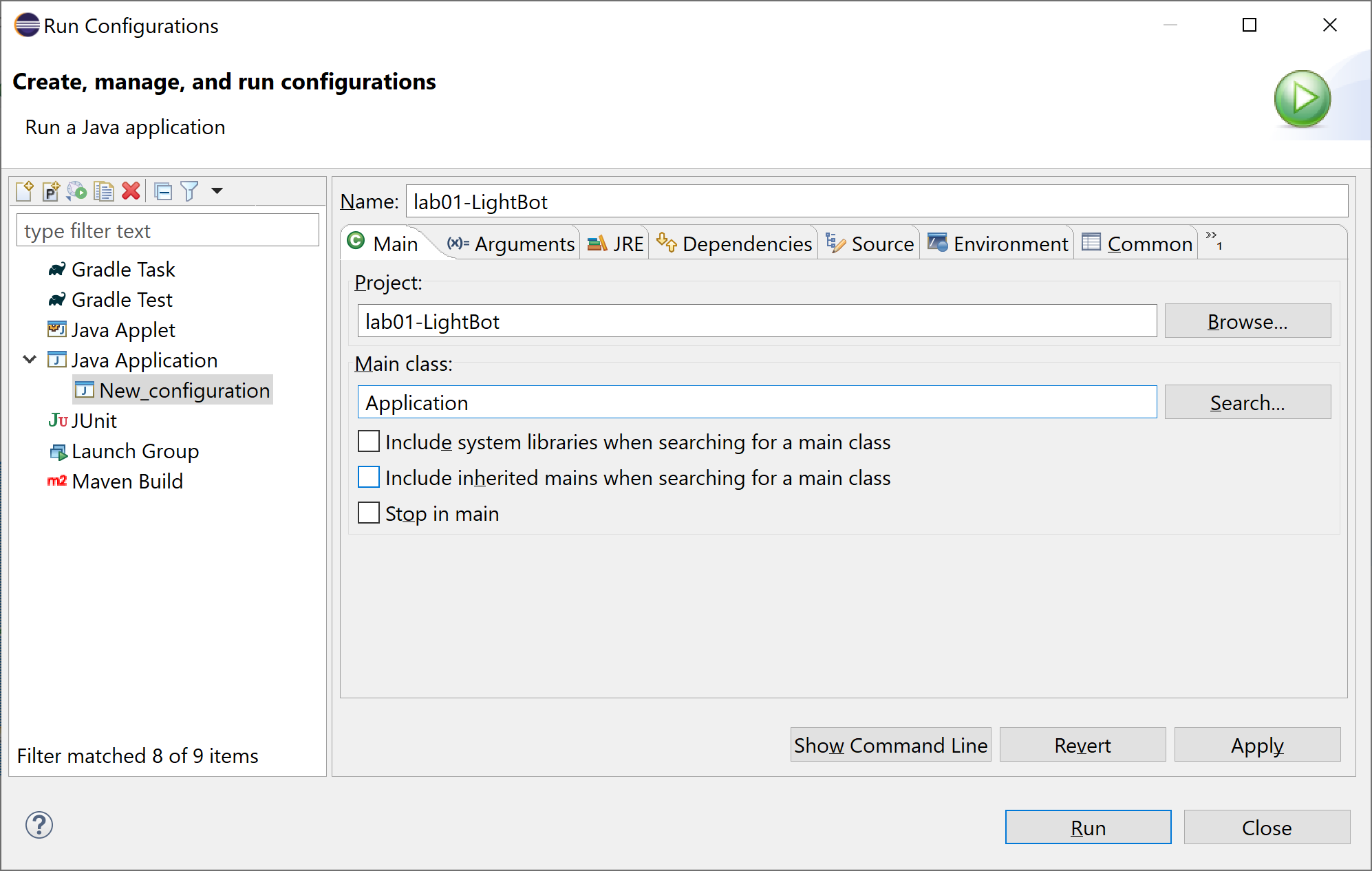Viewport: 1372px width, 871px height.
Task: Maximize the Run Configurations window
Action: (1250, 25)
